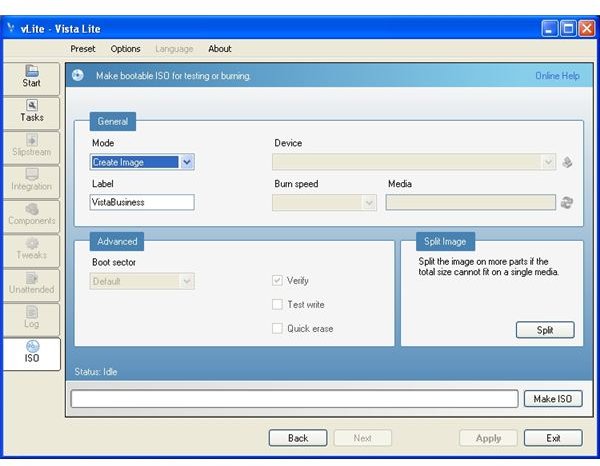Open the Boot sector dropdown

142,281
